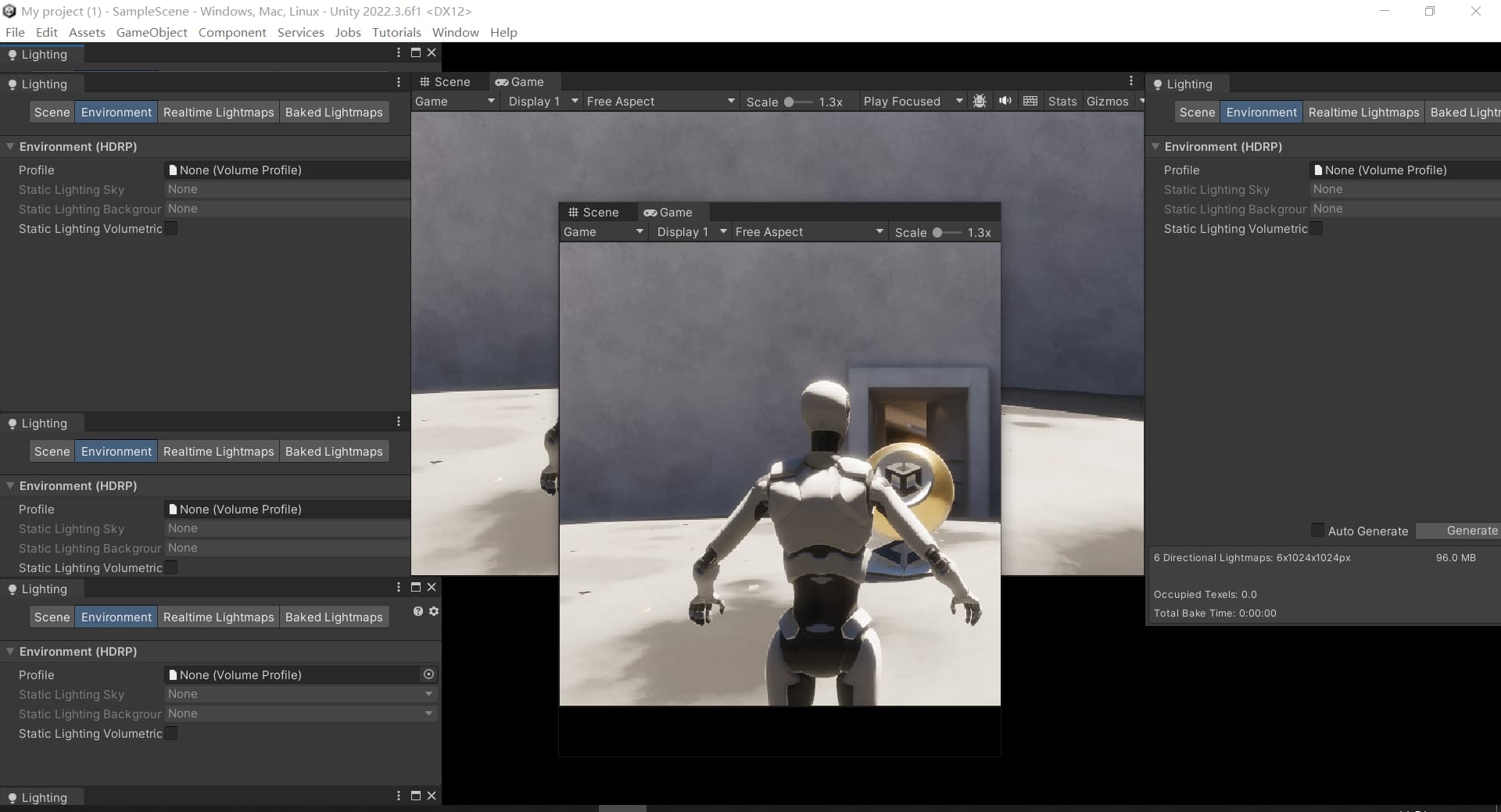
Task: Click the help question-mark icon in Lighting panel
Action: pyautogui.click(x=418, y=612)
